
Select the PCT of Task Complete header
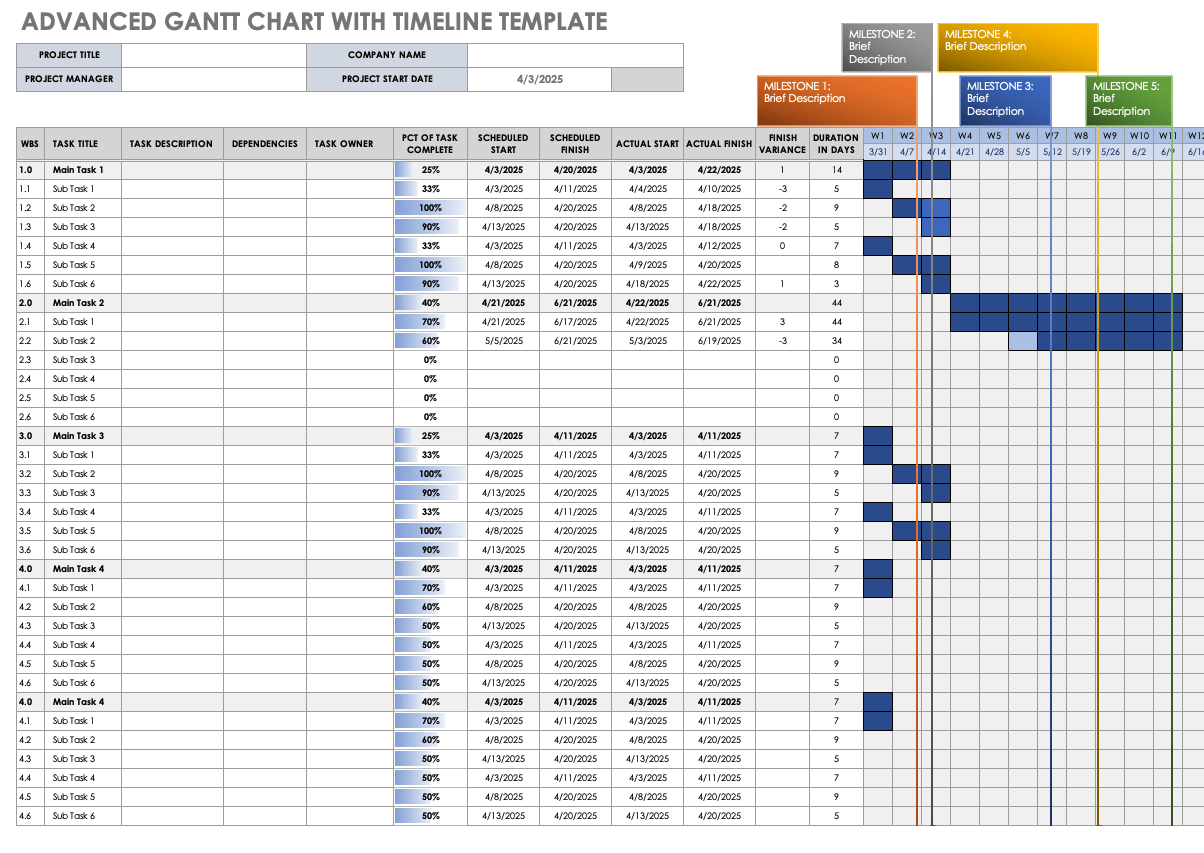[x=430, y=144]
